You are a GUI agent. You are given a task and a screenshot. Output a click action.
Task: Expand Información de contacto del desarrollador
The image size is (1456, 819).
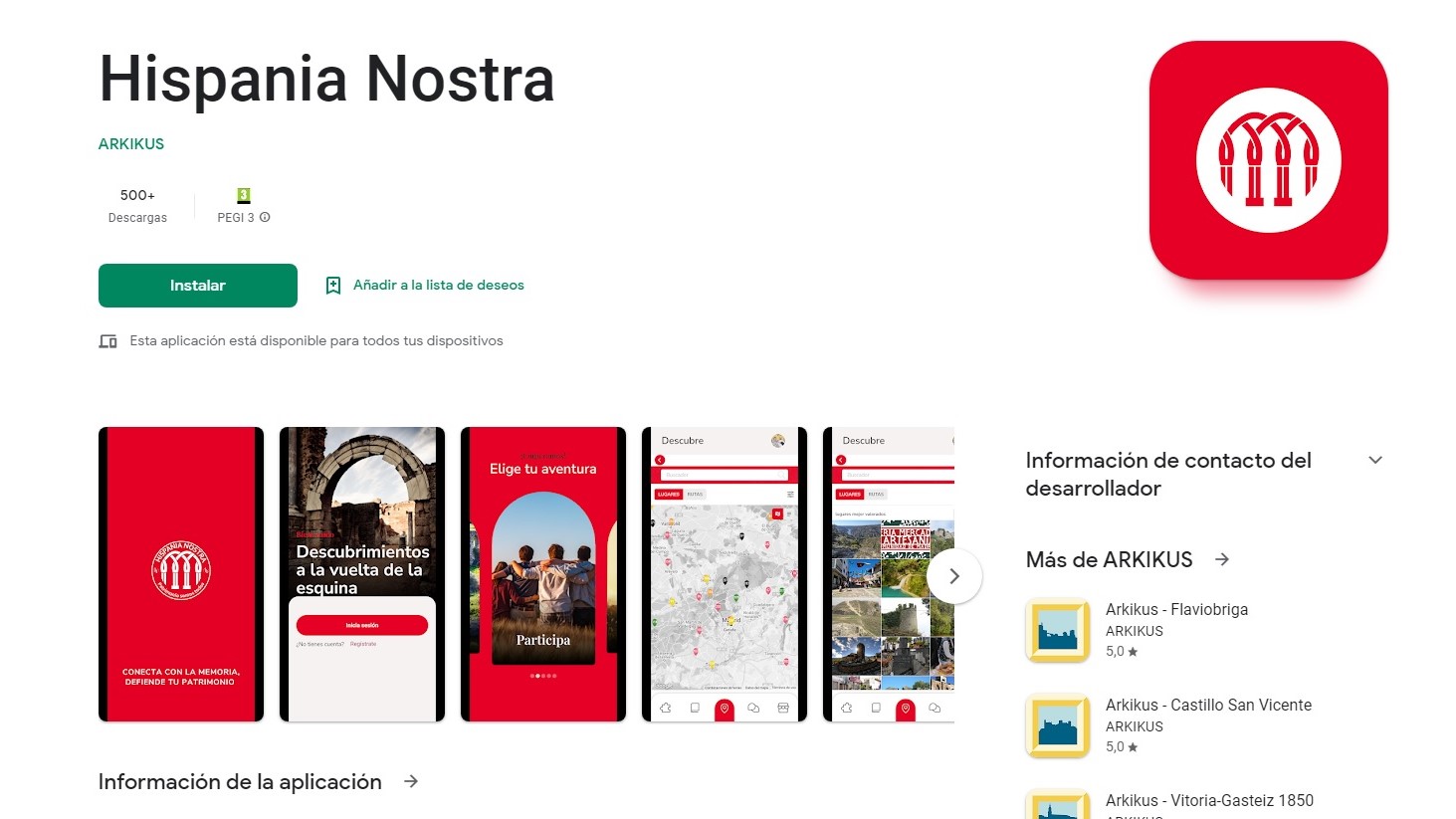1375,460
